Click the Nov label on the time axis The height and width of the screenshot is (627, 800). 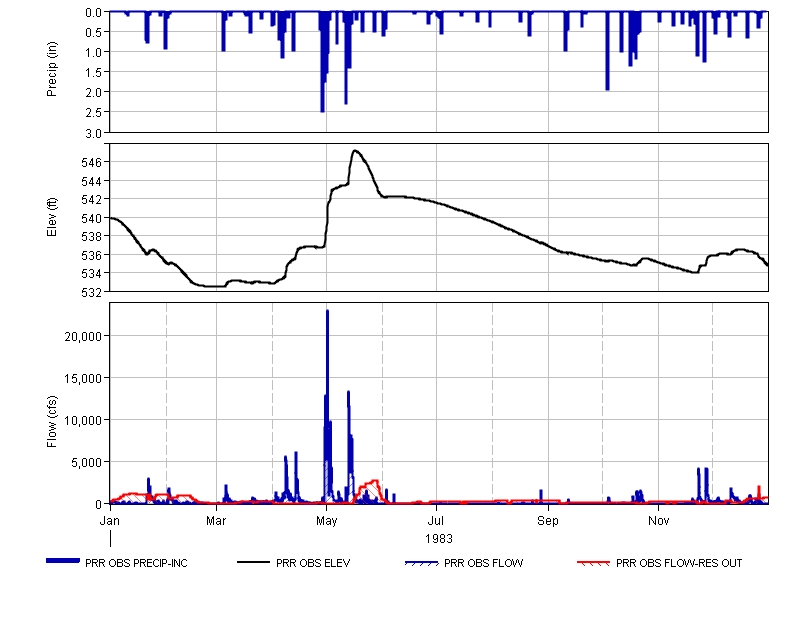[x=658, y=521]
